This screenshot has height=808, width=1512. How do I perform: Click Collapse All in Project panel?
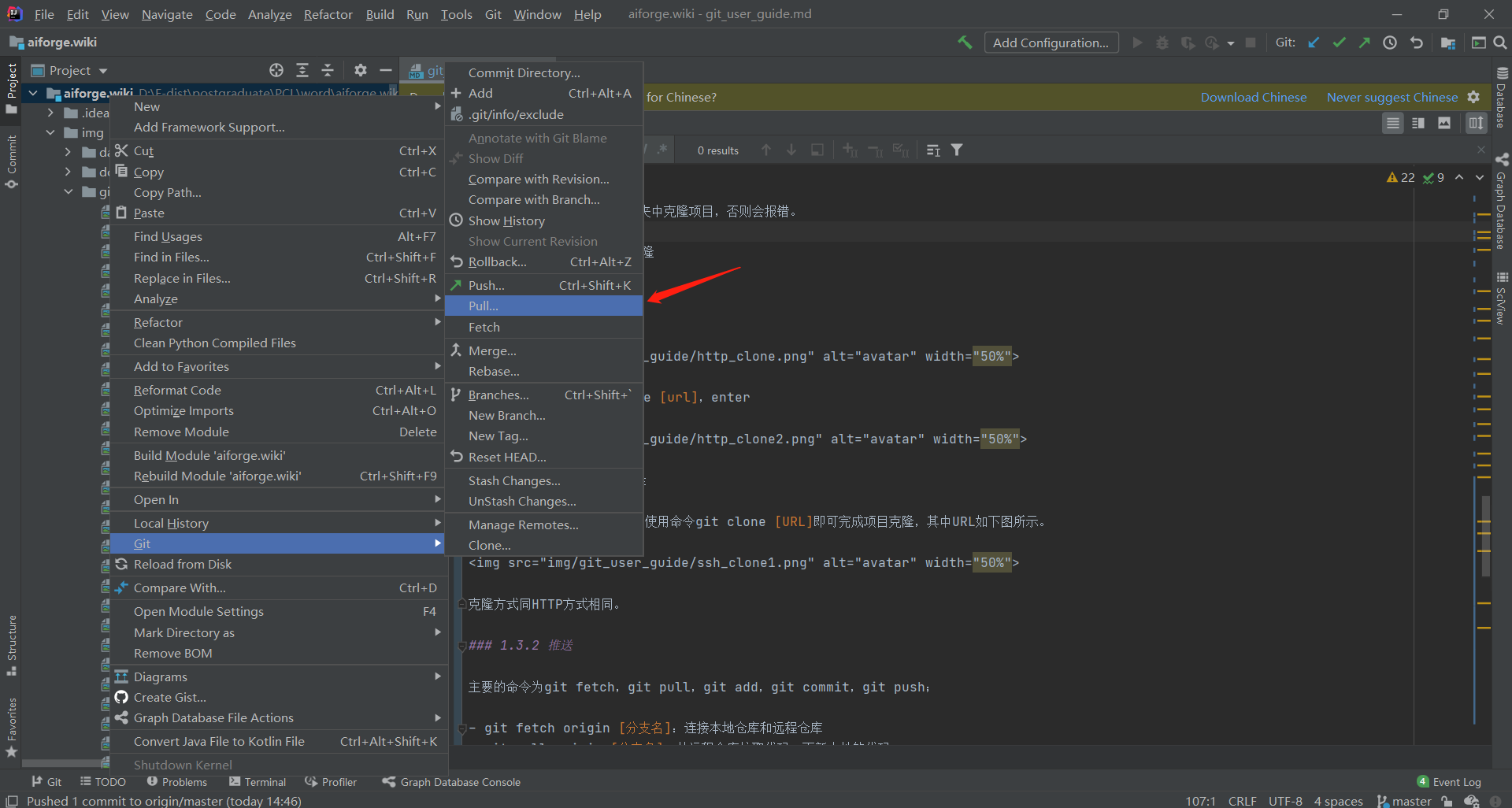[x=328, y=70]
